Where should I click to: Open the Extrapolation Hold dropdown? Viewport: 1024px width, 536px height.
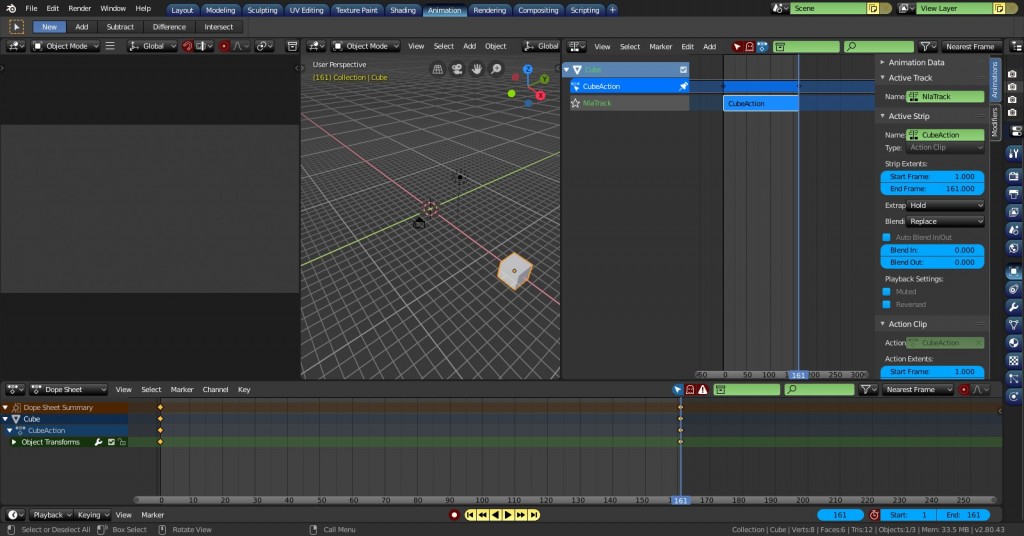[945, 205]
